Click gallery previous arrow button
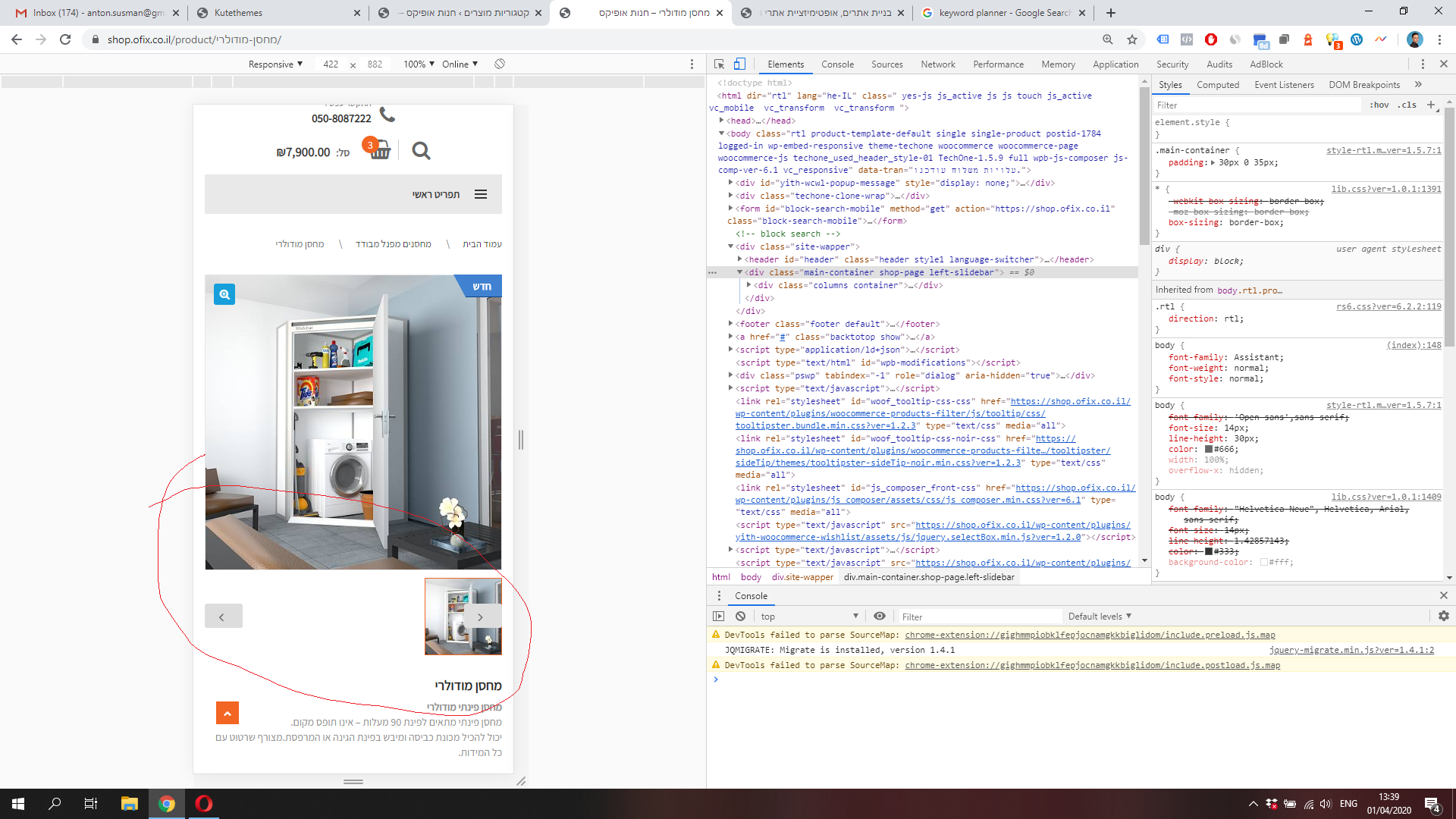Viewport: 1456px width, 819px height. click(224, 616)
